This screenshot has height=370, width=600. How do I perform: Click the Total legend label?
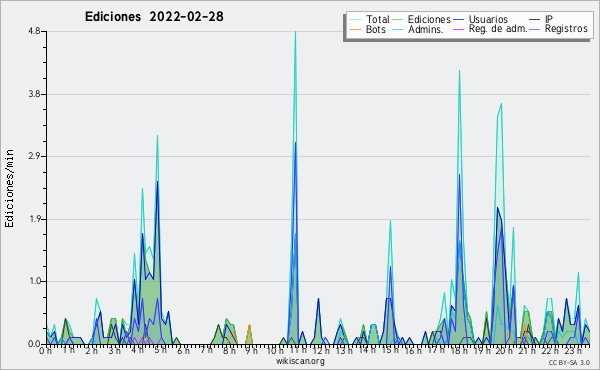coord(377,19)
